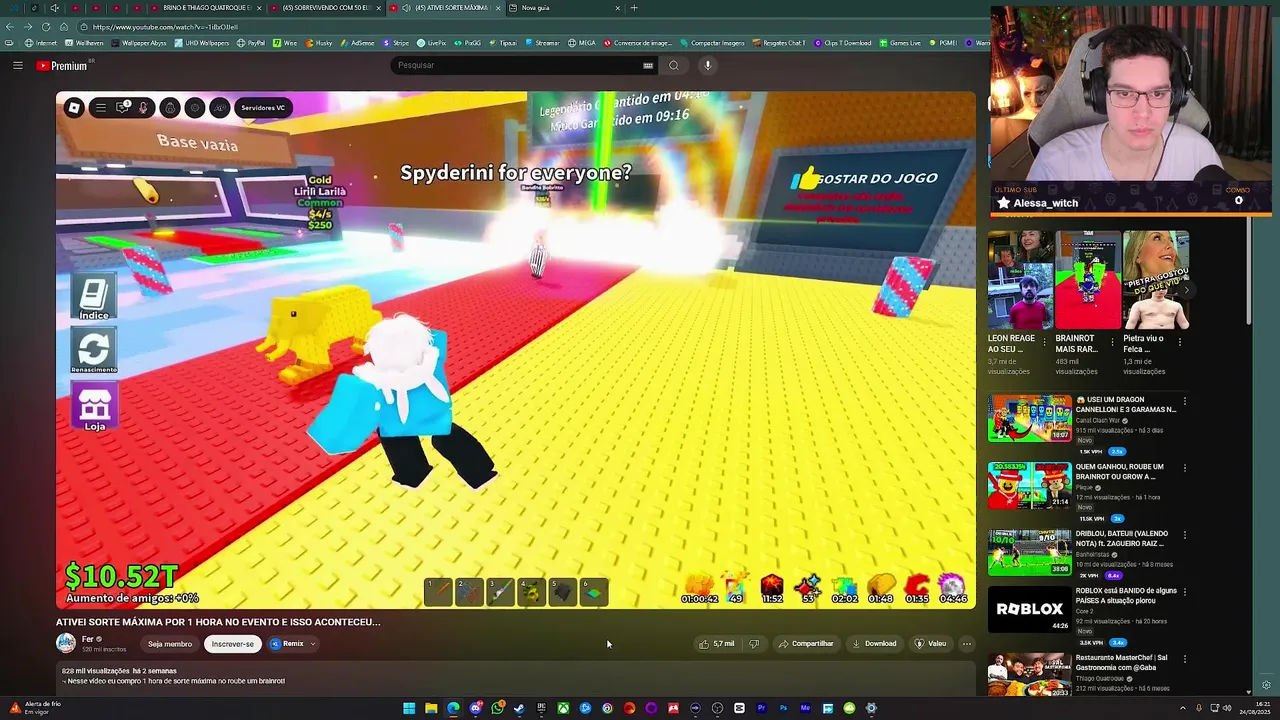Open the Pietra viu o Felca short
Viewport: 1280px width, 720px height.
(x=1156, y=280)
